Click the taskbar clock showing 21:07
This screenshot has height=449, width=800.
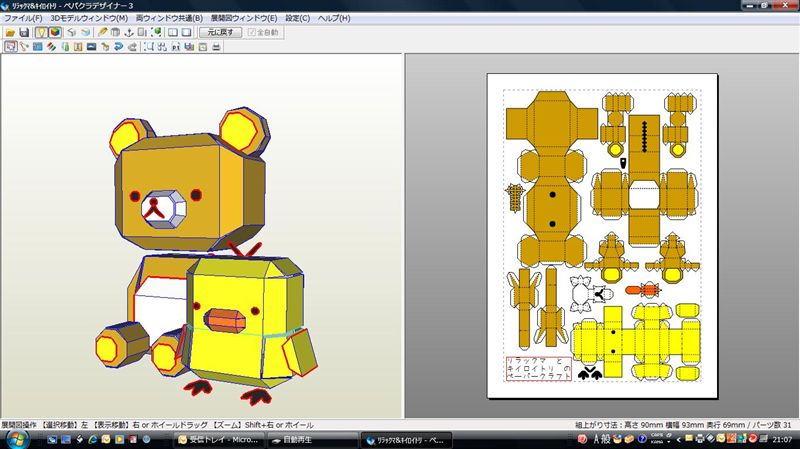click(782, 439)
